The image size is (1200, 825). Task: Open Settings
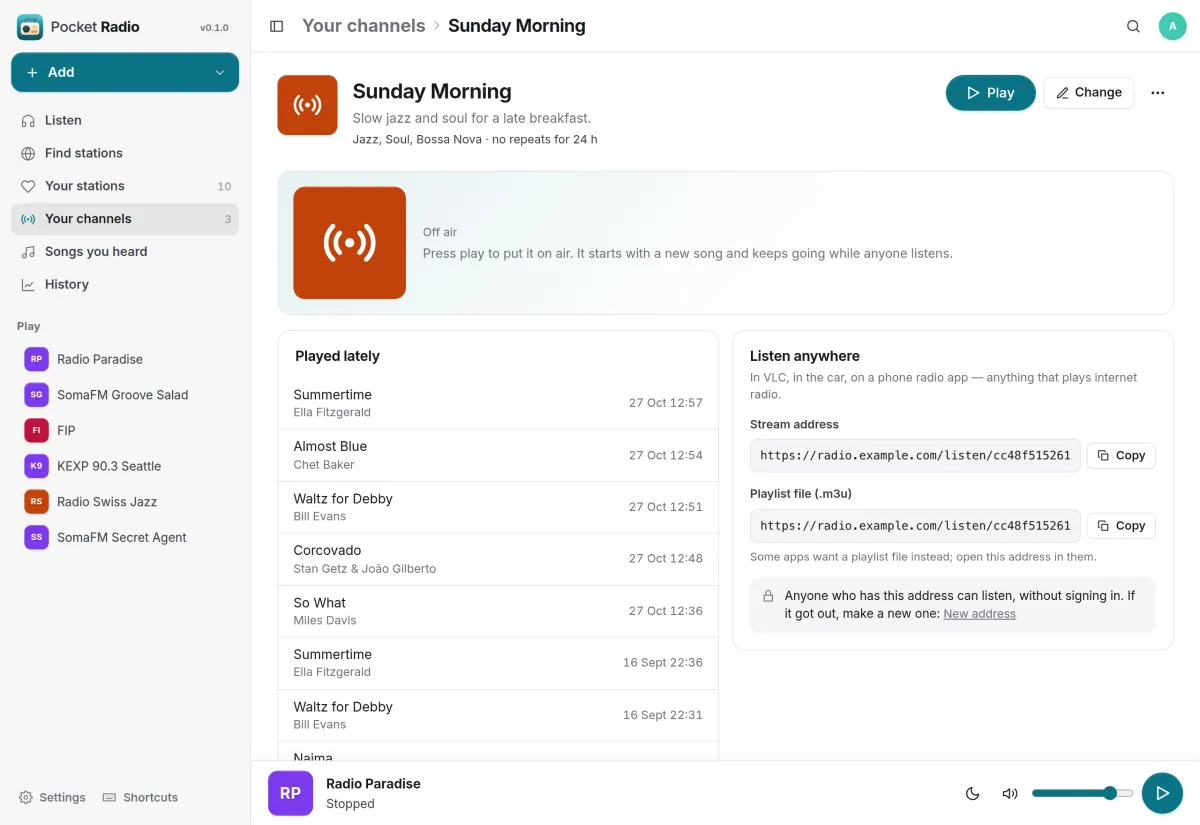coord(52,797)
